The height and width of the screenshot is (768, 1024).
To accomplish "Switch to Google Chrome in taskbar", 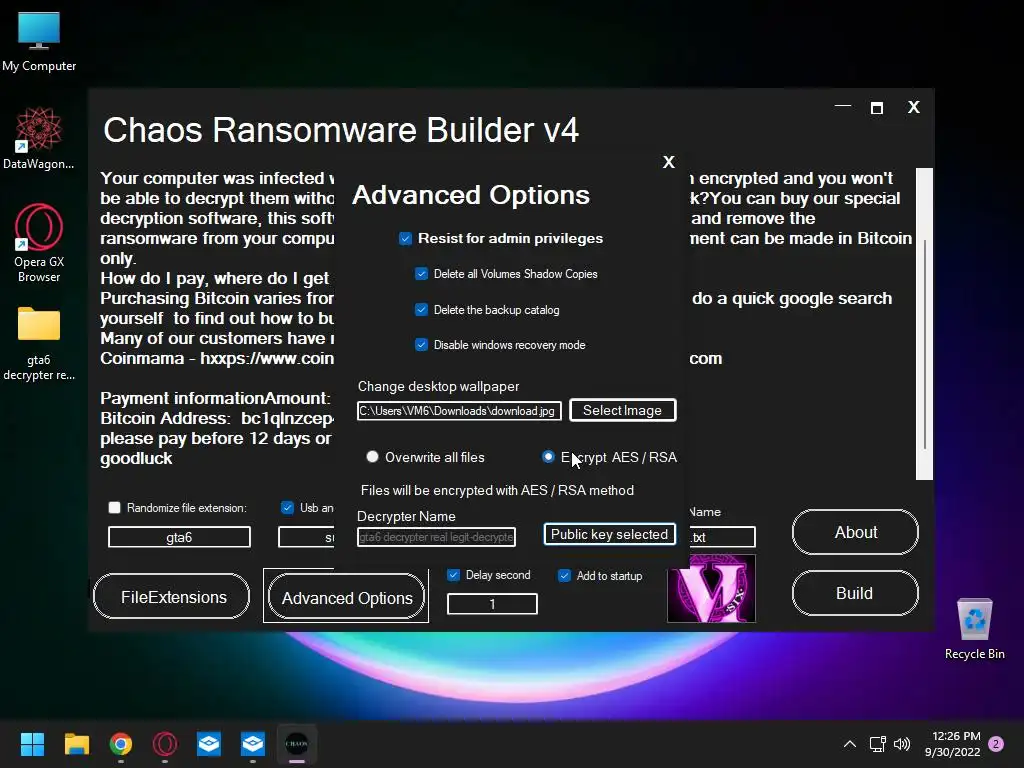I will (121, 744).
